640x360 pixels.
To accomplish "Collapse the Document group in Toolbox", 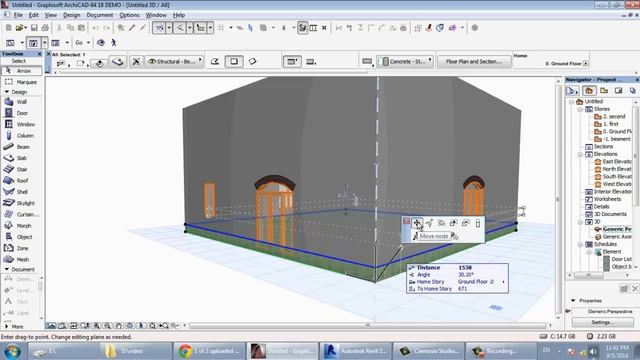I will pos(7,269).
